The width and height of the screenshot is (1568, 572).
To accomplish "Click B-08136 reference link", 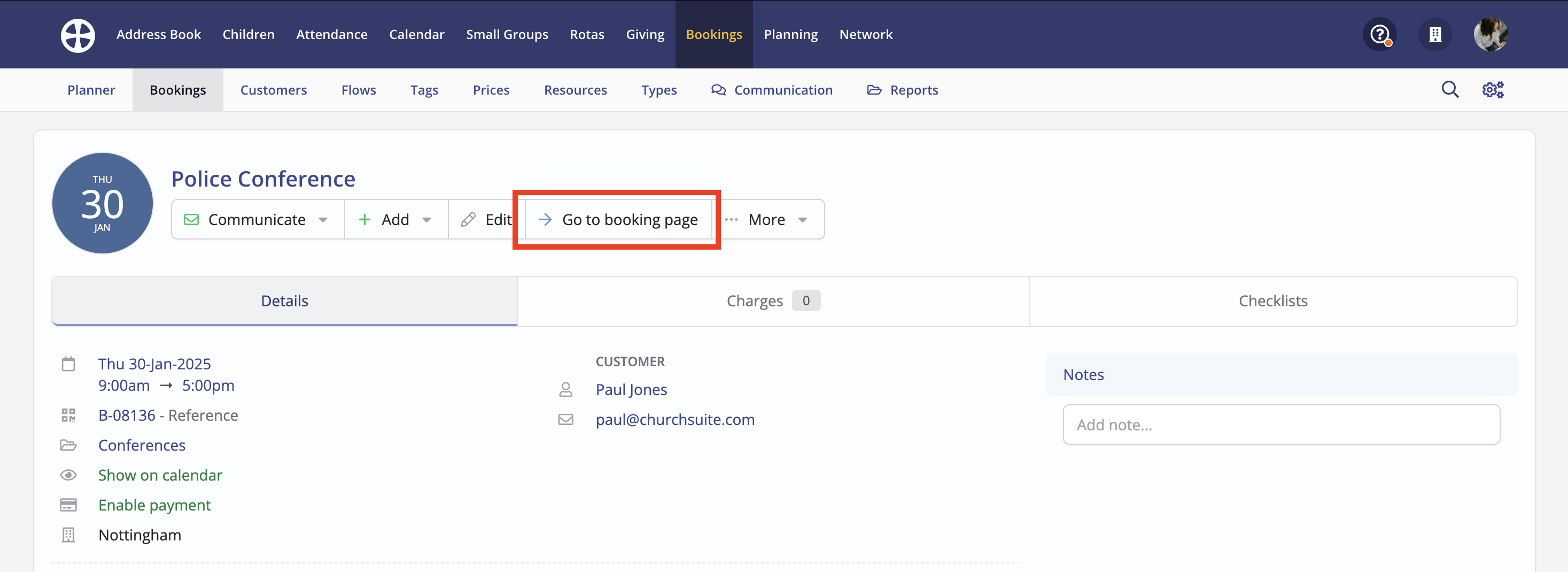I will 127,415.
